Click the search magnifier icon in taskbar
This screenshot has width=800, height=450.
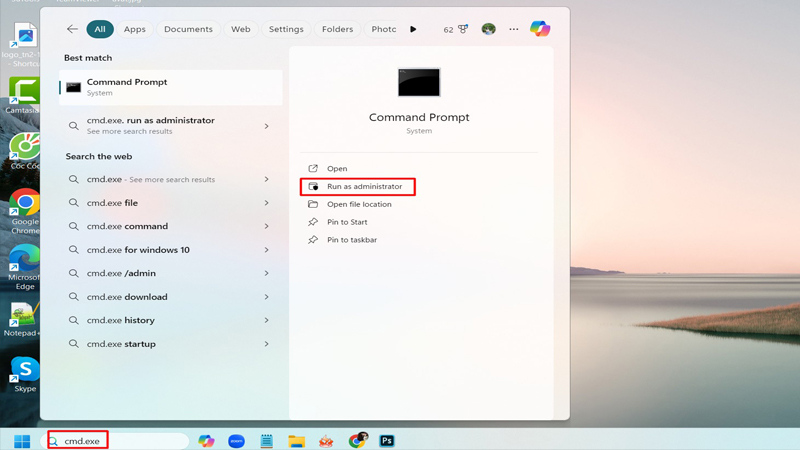53,441
